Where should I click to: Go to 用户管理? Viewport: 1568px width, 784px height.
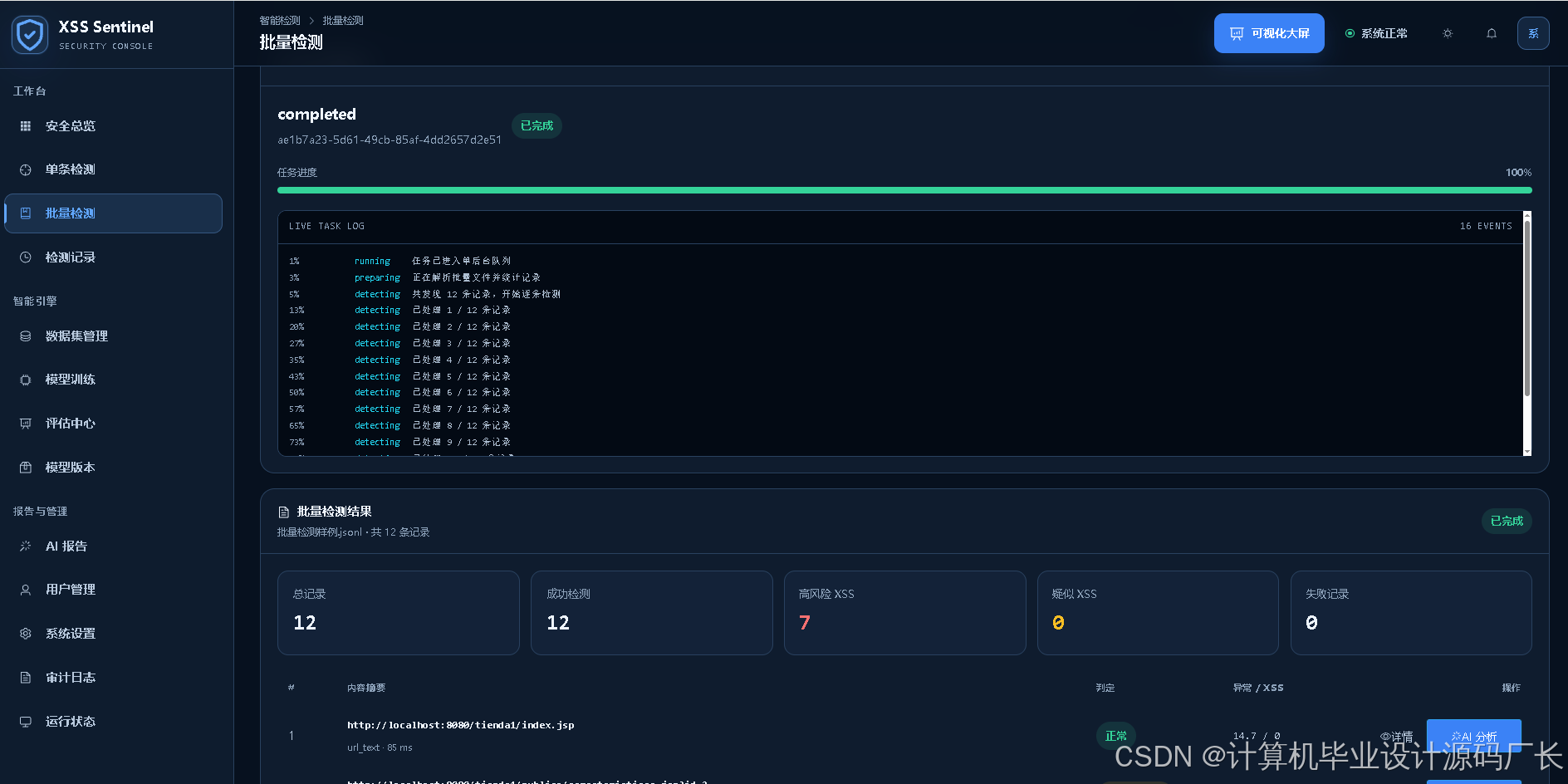[113, 590]
